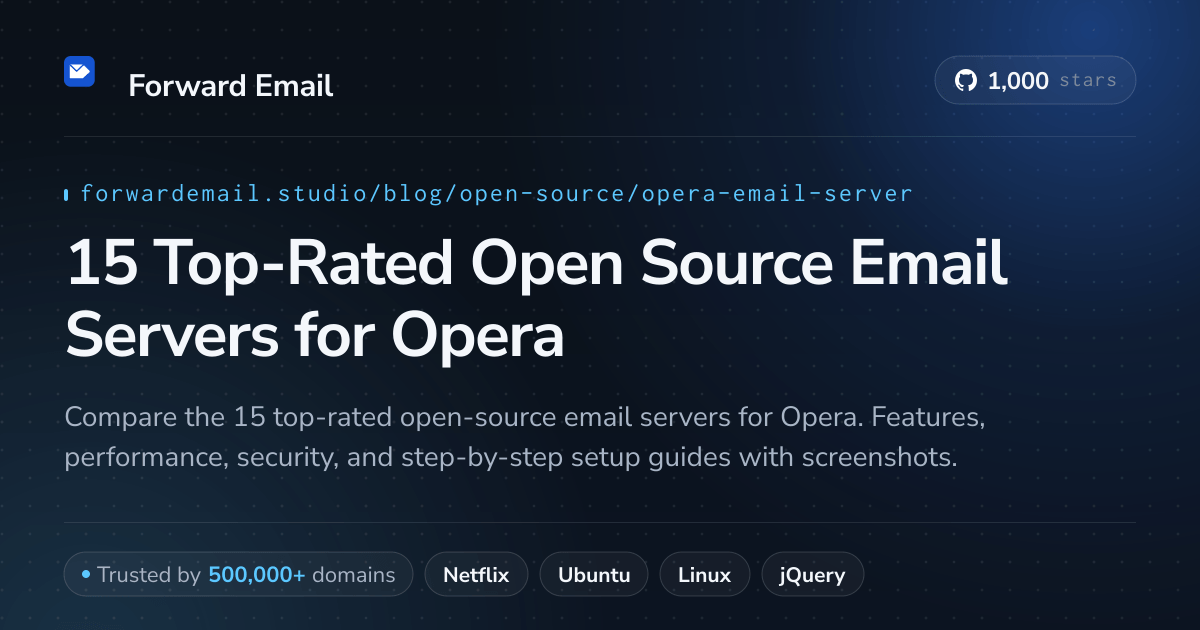Open the forwardemail.studio blog URL link
Image resolution: width=1200 pixels, height=630 pixels.
(x=496, y=193)
